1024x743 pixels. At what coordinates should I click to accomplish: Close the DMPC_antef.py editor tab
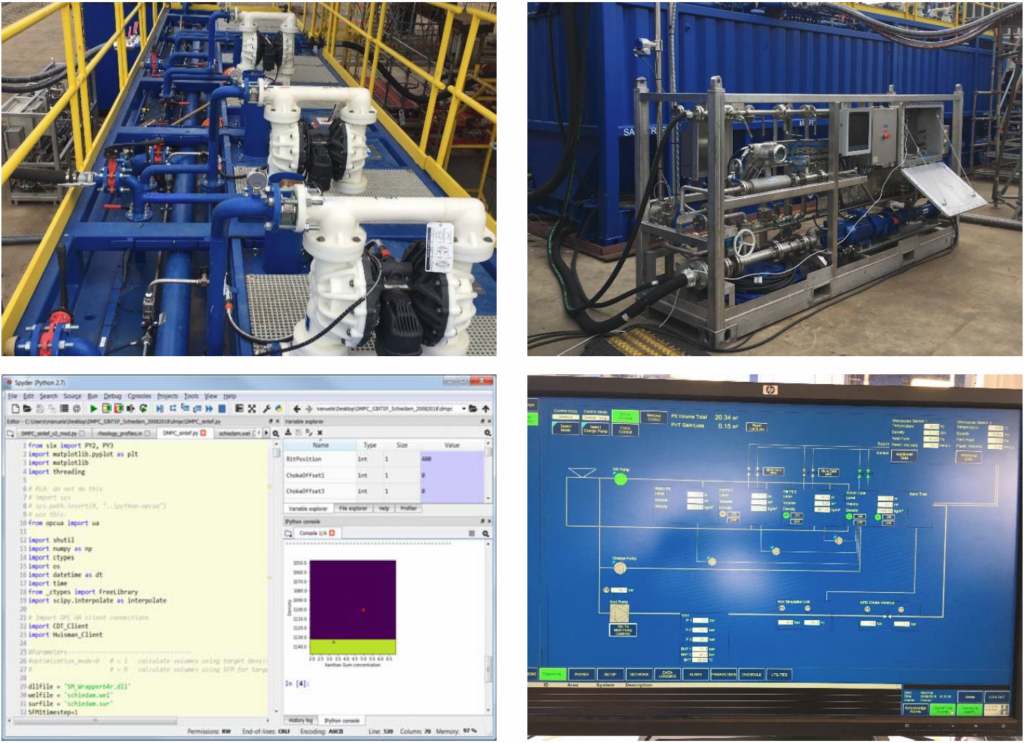point(202,434)
